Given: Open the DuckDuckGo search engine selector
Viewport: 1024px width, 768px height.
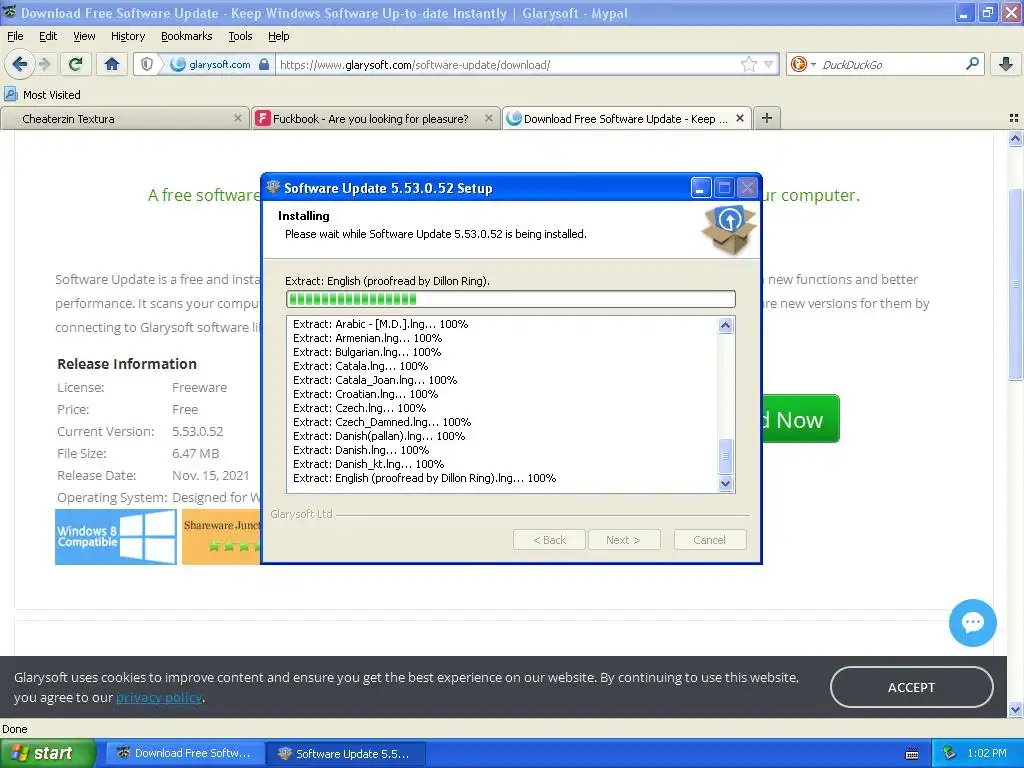Looking at the screenshot, I should point(803,64).
